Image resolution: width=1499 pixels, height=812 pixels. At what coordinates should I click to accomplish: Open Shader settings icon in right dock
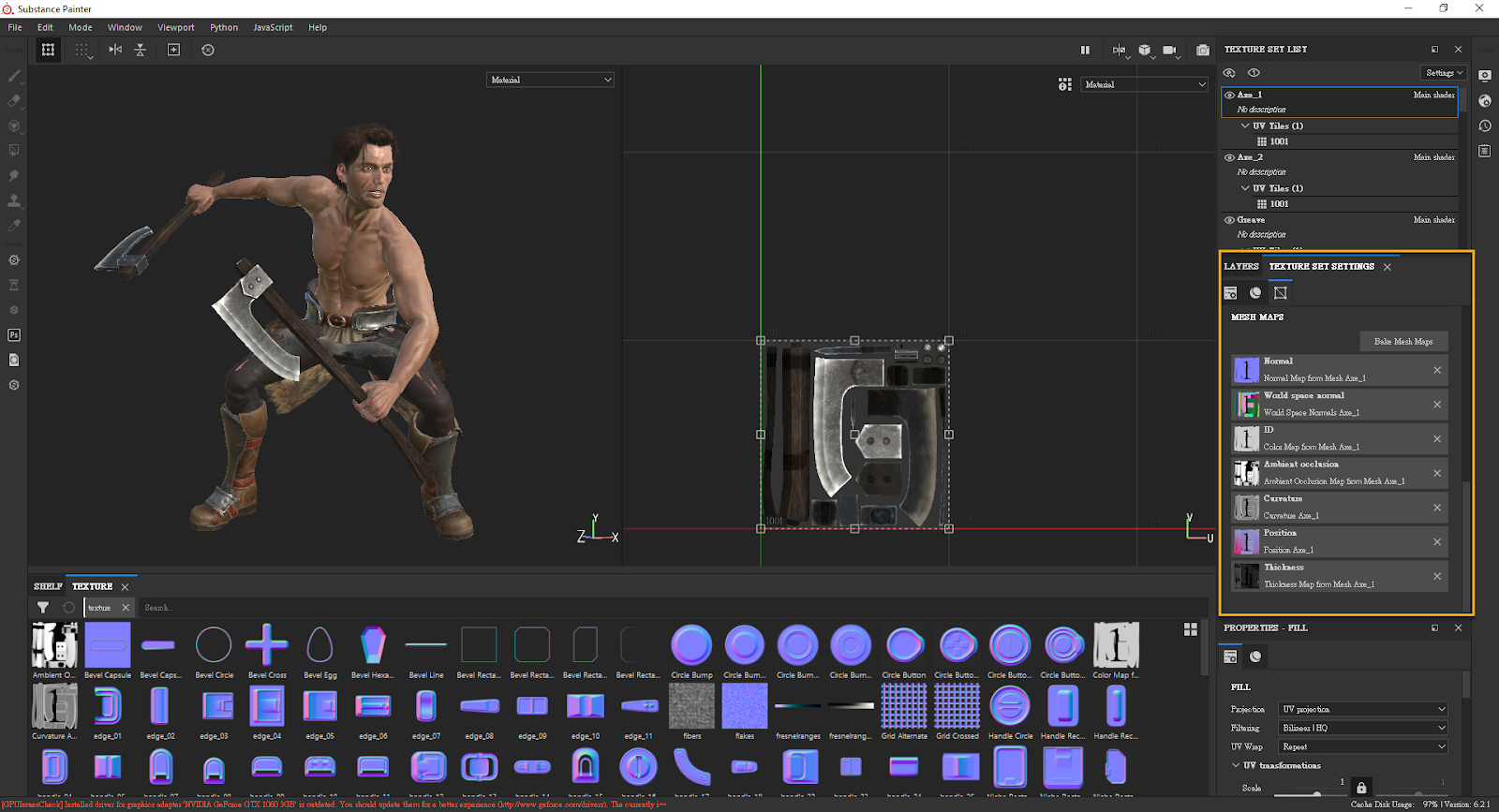pos(1485,100)
